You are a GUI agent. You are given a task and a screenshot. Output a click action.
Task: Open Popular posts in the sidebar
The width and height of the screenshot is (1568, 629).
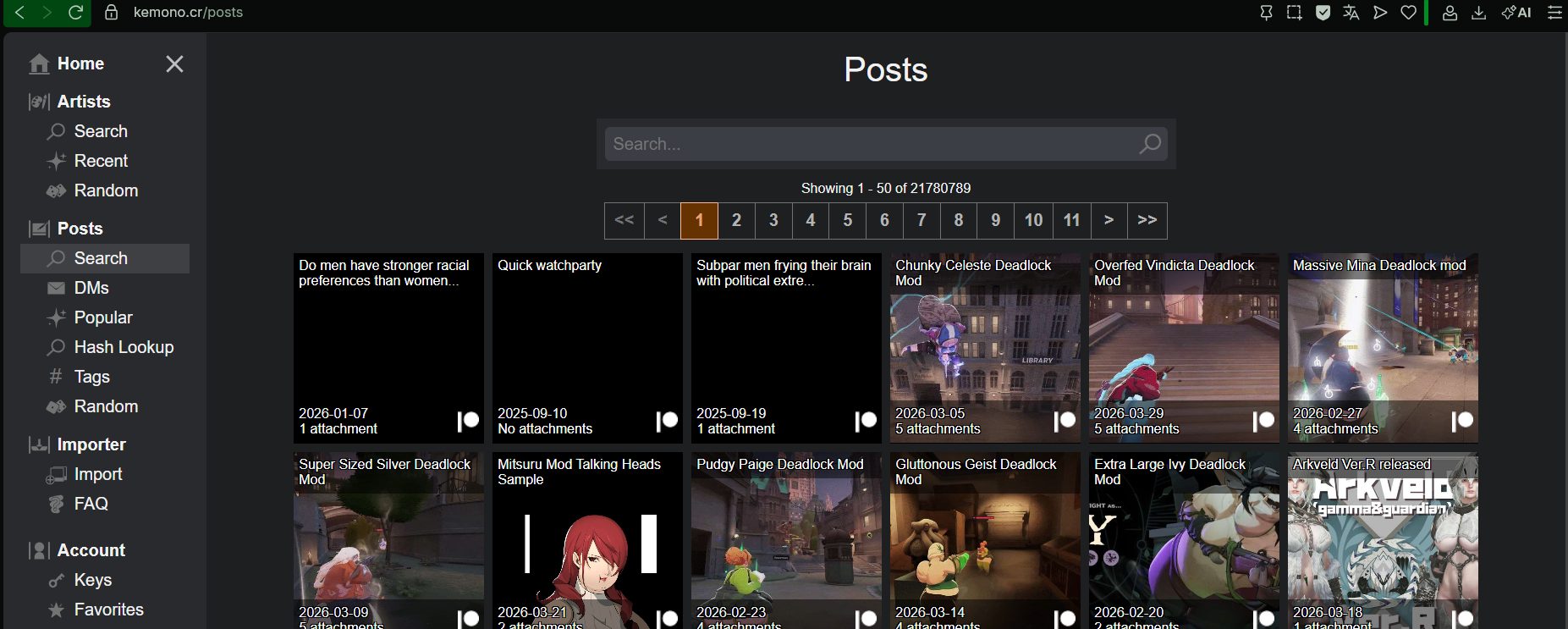[105, 317]
